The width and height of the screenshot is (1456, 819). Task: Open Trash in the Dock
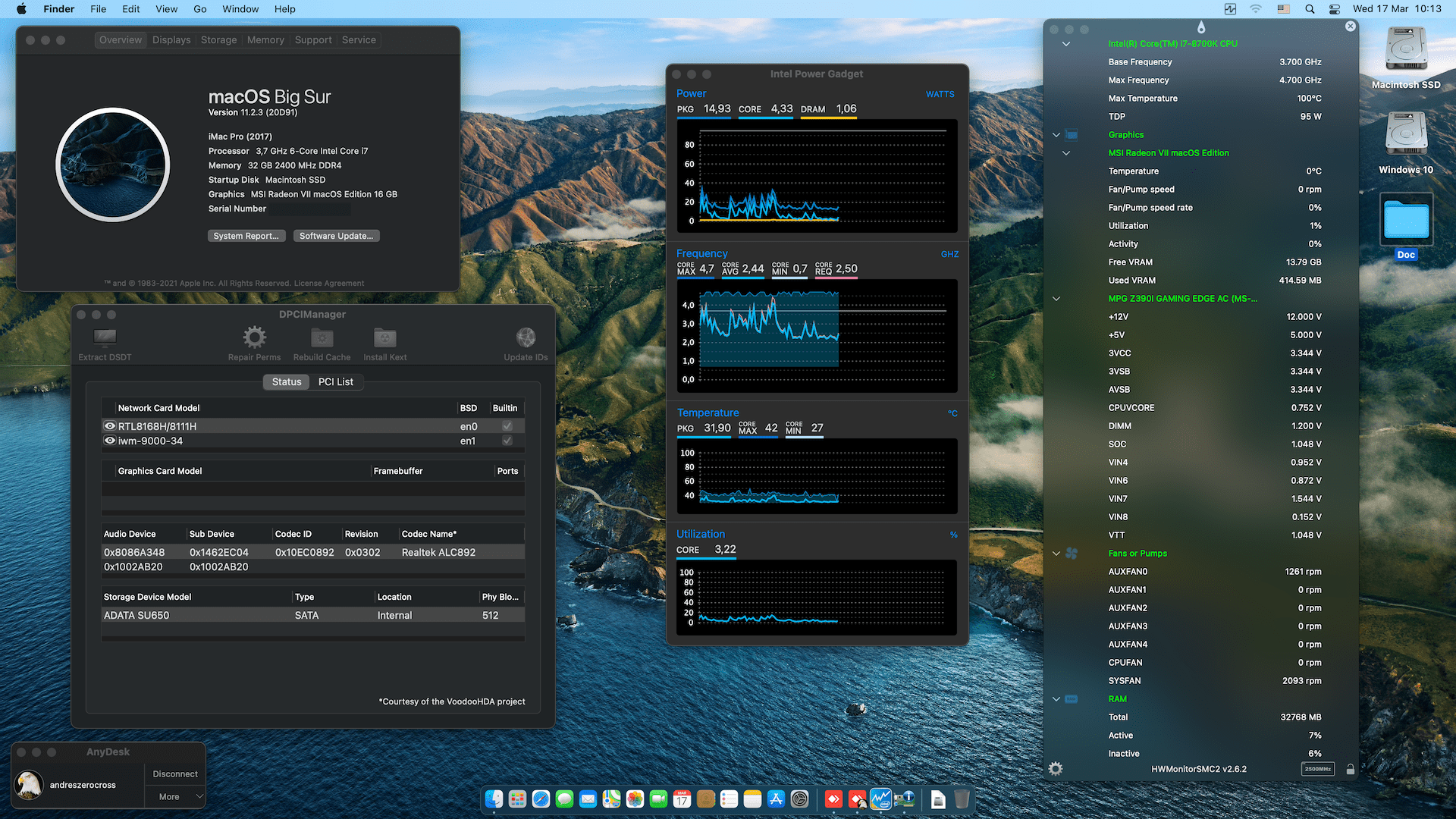962,799
